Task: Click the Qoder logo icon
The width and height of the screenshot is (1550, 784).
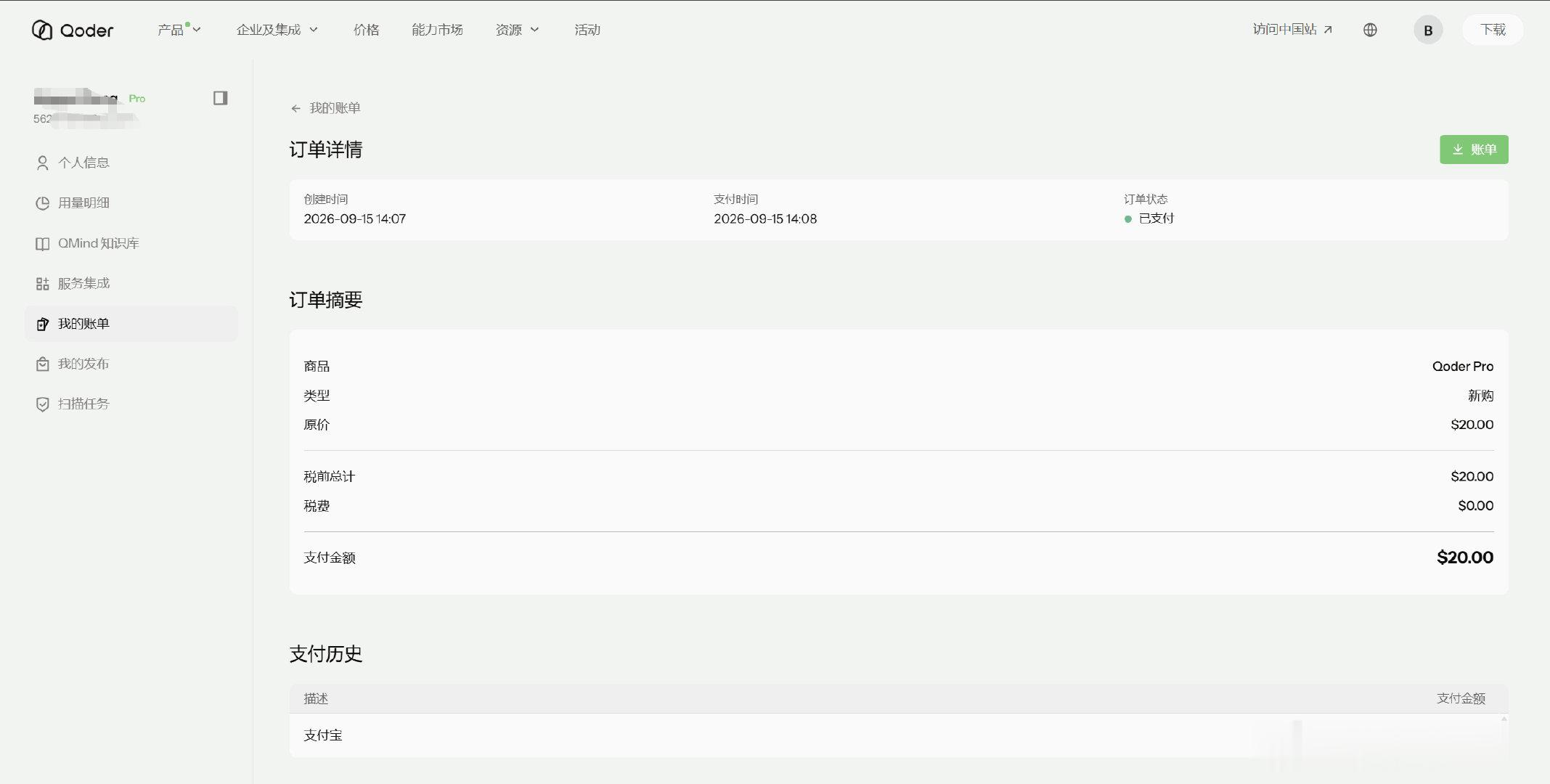Action: (x=42, y=30)
